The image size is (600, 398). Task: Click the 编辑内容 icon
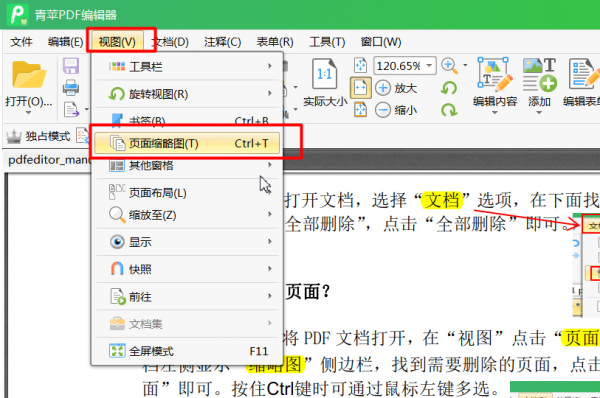pyautogui.click(x=495, y=75)
